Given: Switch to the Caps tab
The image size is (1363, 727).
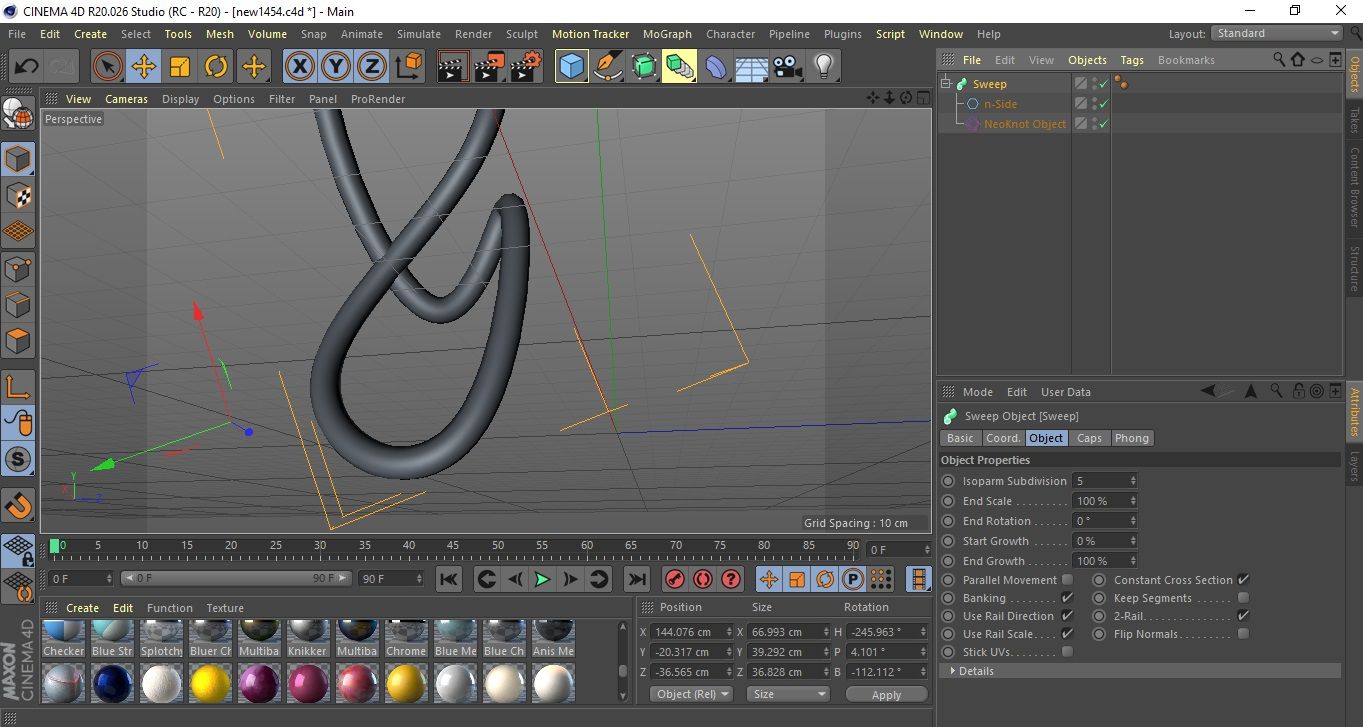Looking at the screenshot, I should (x=1089, y=438).
